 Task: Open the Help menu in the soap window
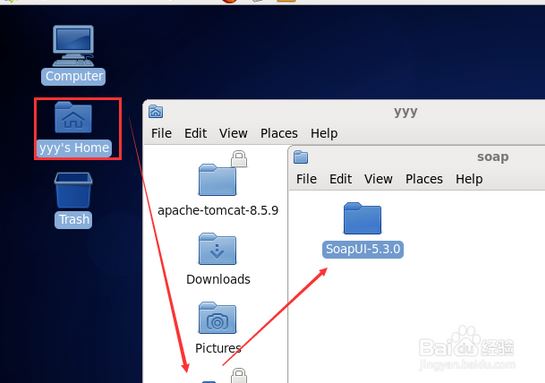click(x=469, y=179)
